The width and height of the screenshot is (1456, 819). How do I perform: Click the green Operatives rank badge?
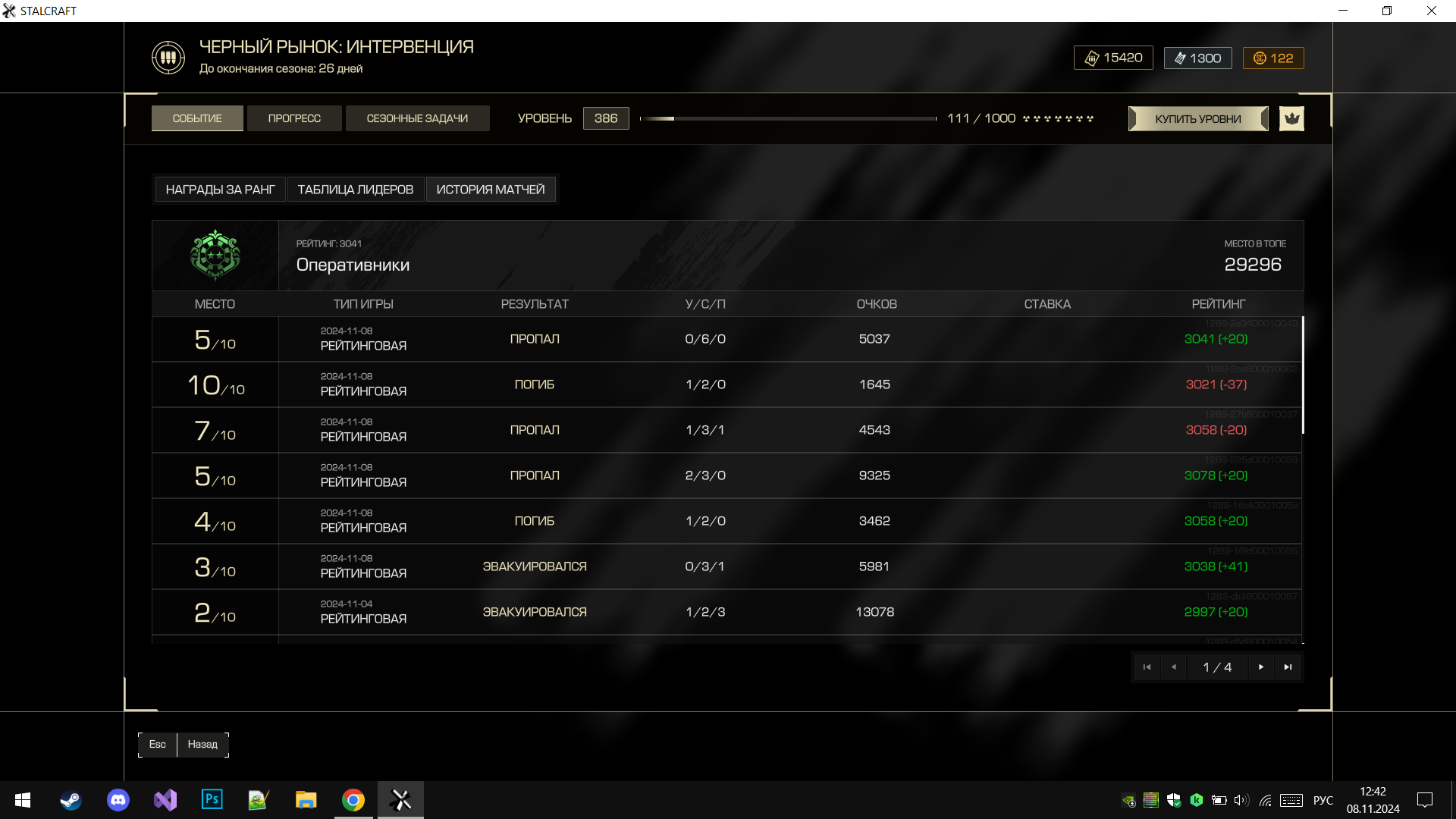coord(215,256)
